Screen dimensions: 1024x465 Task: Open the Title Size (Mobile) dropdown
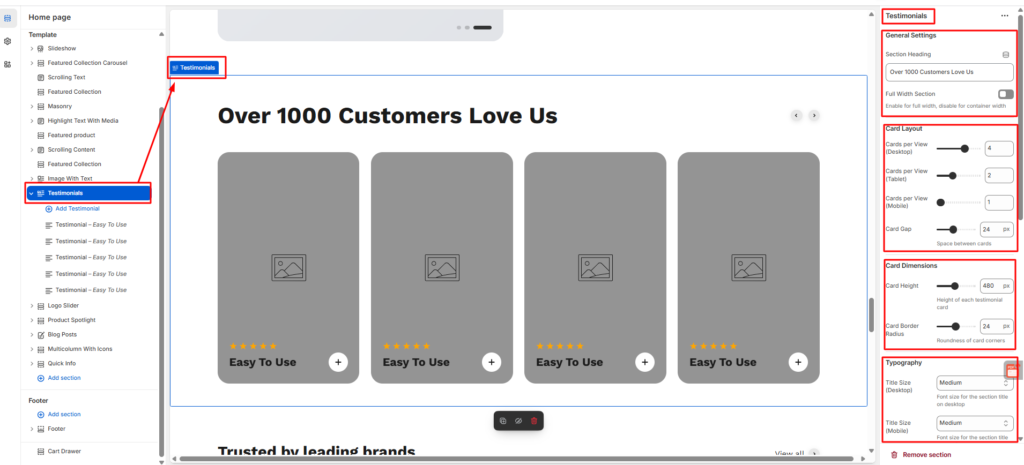pos(975,423)
